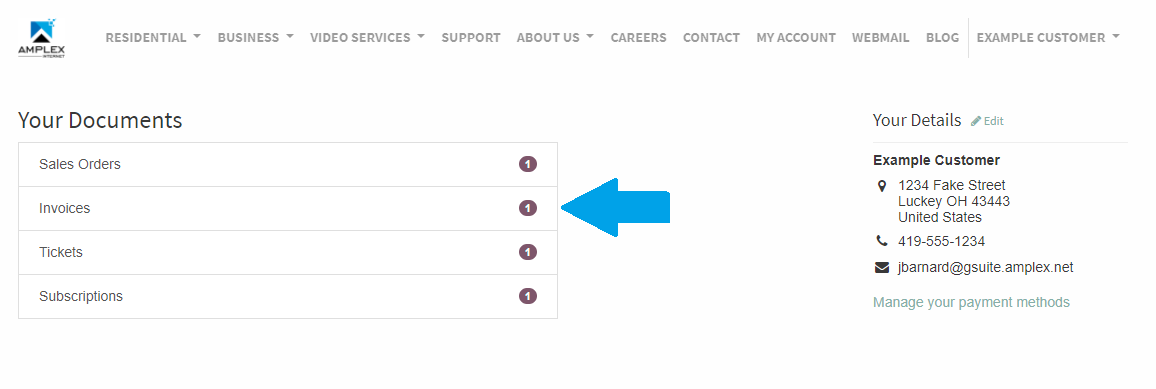Open the Invoices documents row
The width and height of the screenshot is (1156, 389).
click(288, 208)
